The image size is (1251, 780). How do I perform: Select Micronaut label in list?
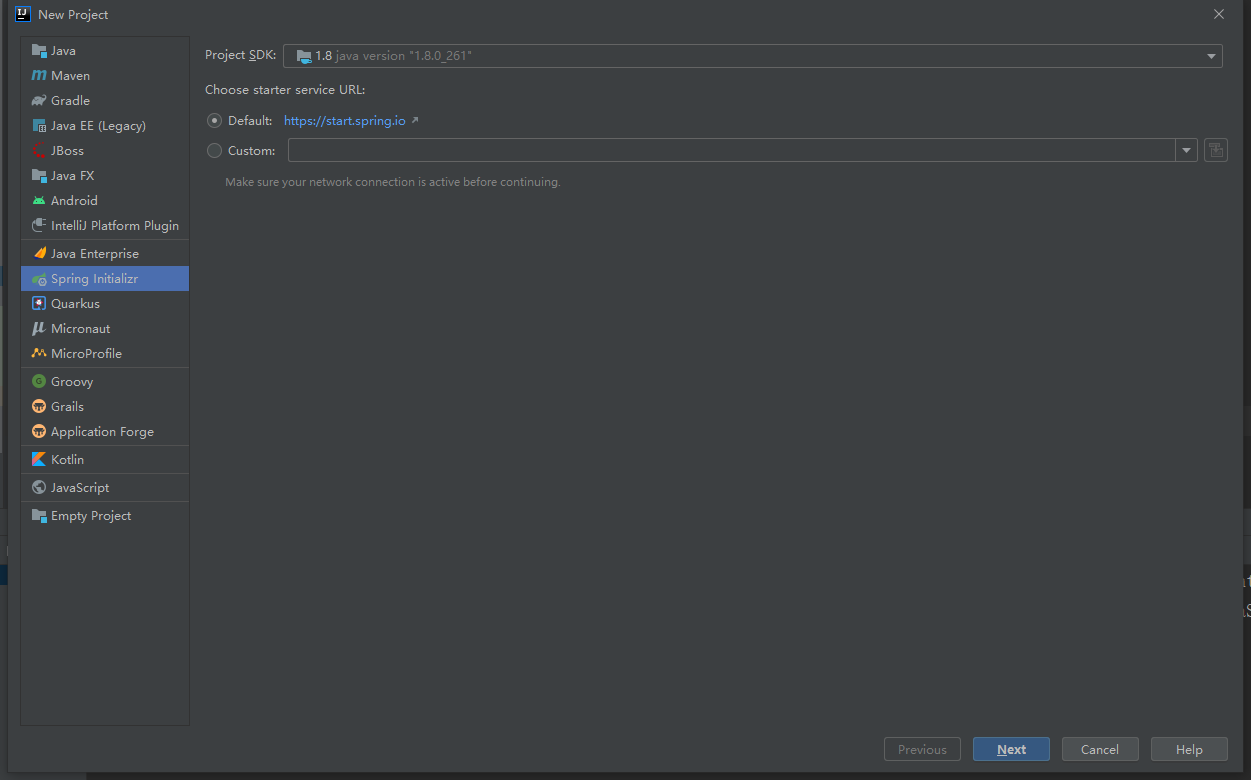81,329
